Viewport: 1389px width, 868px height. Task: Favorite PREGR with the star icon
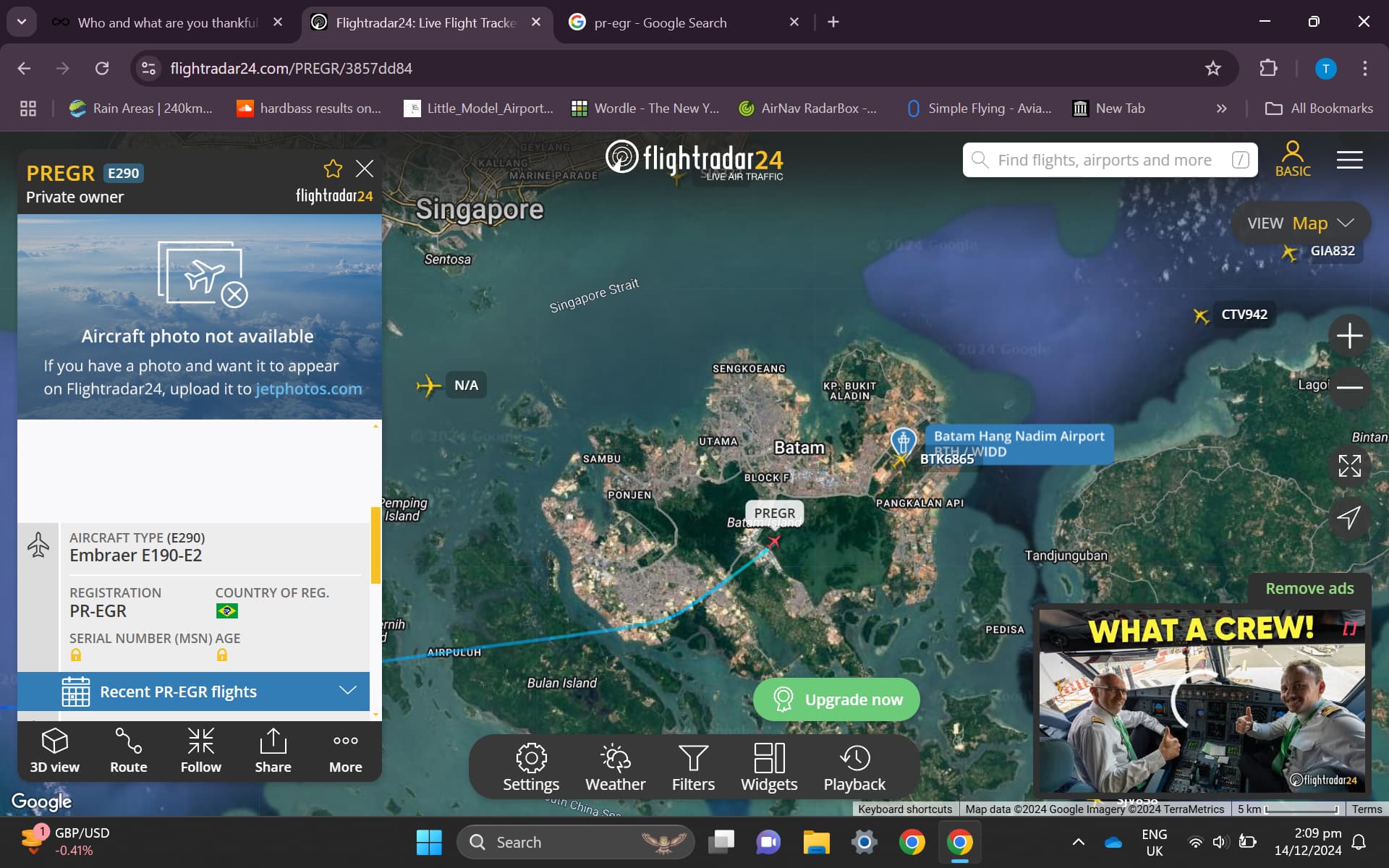[x=333, y=169]
